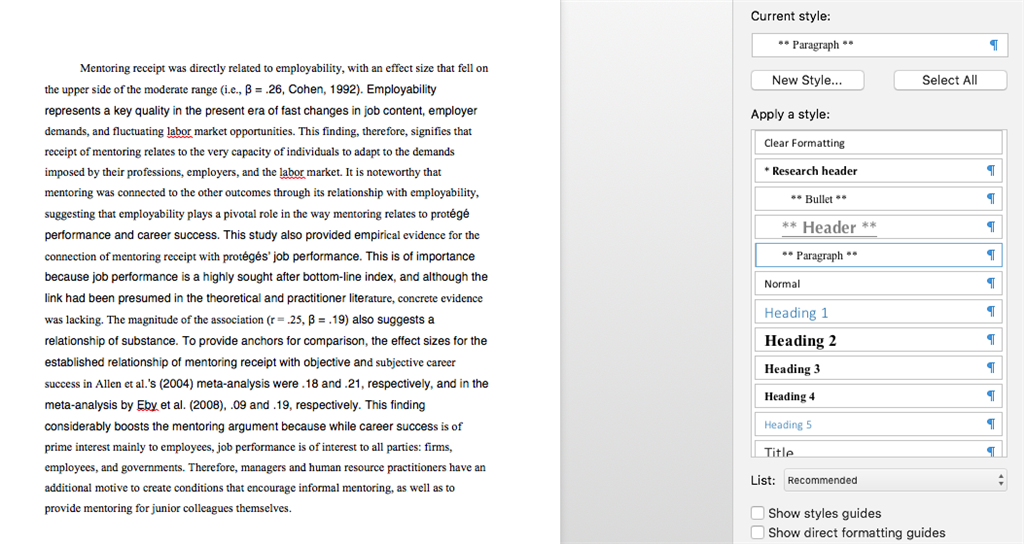This screenshot has width=1024, height=544.
Task: Apply the ** Bullet ** style
Action: pyautogui.click(x=878, y=199)
